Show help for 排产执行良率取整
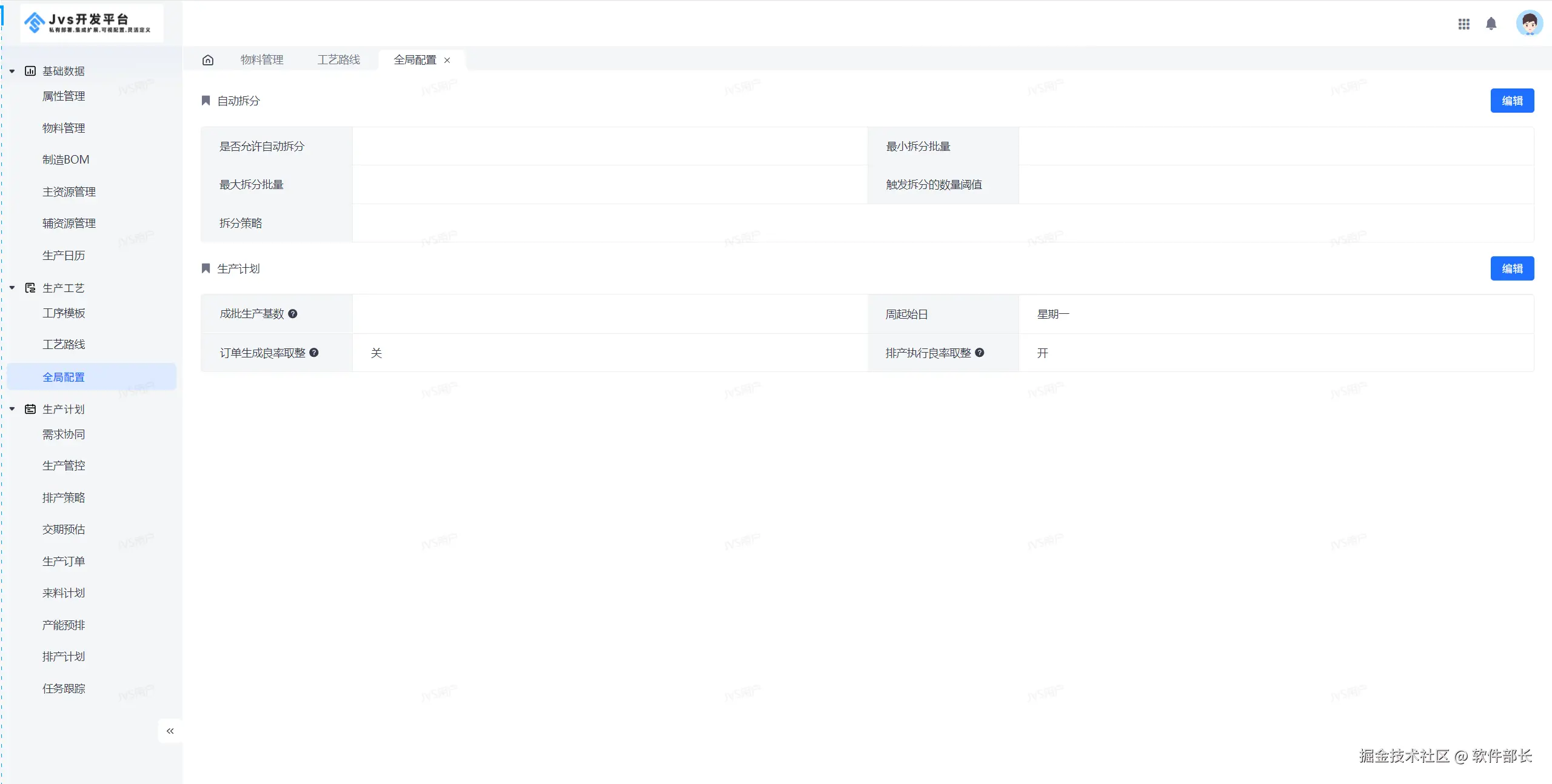1552x784 pixels. [x=980, y=353]
